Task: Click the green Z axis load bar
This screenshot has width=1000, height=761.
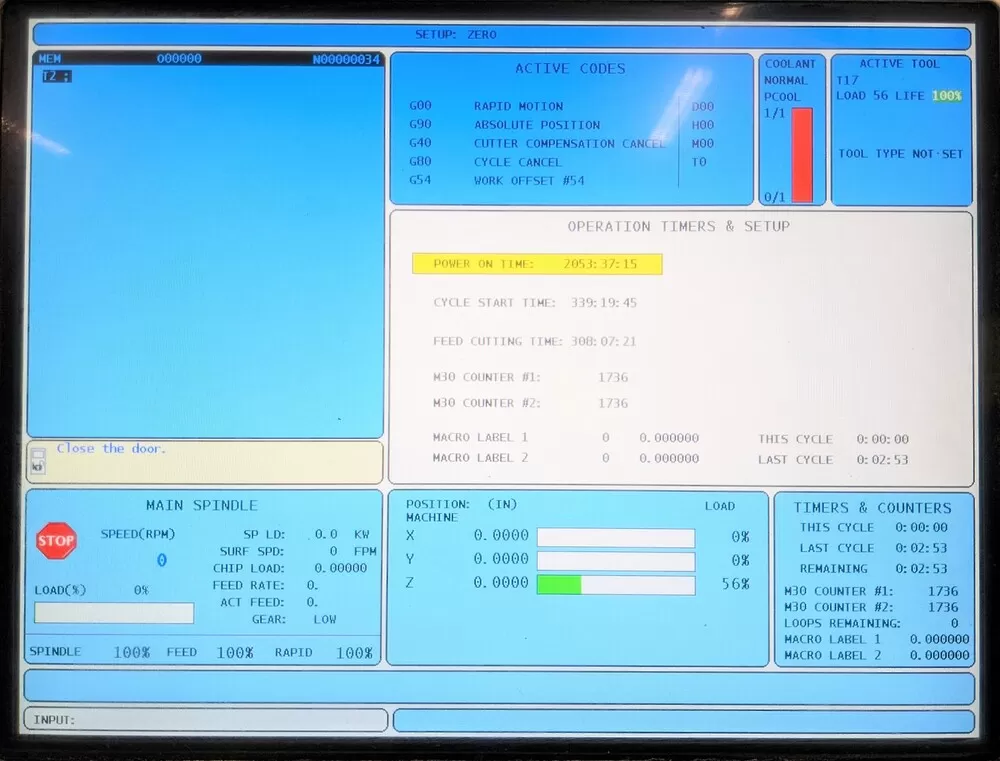Action: pos(559,584)
